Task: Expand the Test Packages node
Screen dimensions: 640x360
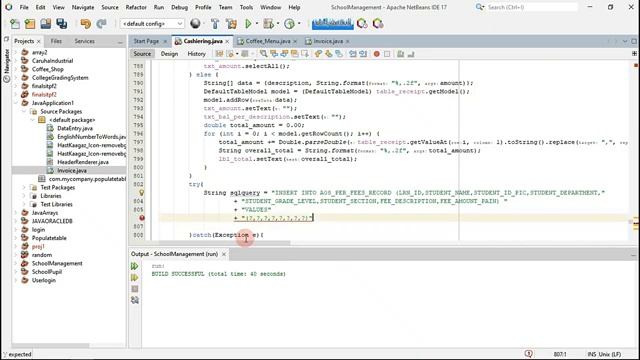Action: [x=24, y=187]
